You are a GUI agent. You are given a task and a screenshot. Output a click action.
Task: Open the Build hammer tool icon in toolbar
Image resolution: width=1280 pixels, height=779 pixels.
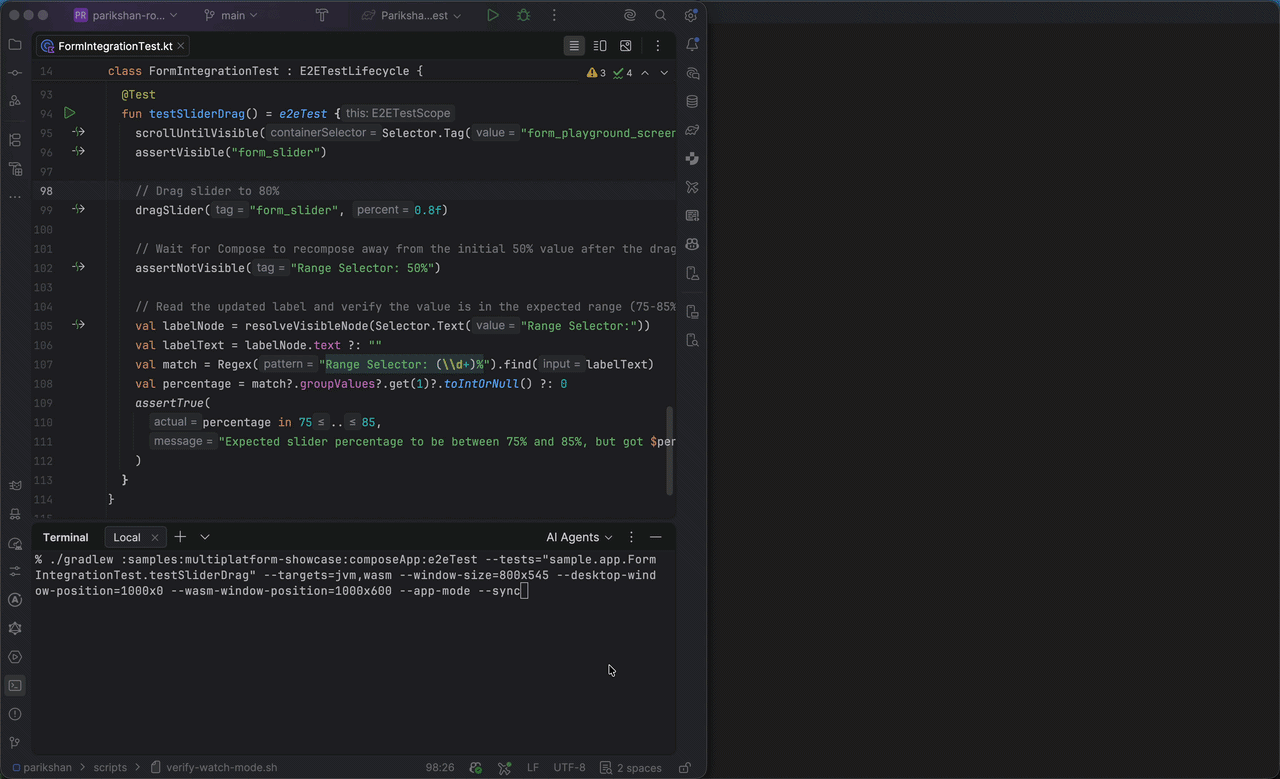pos(321,16)
